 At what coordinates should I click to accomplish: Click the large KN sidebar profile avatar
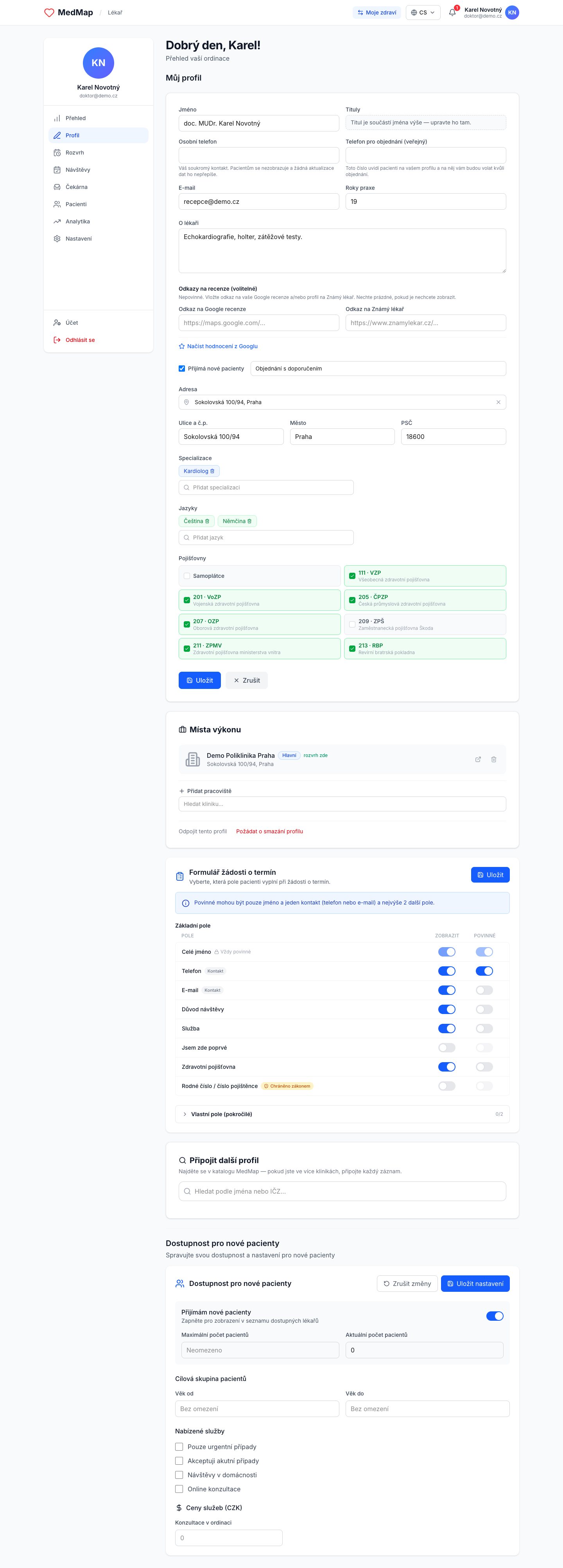tap(99, 63)
